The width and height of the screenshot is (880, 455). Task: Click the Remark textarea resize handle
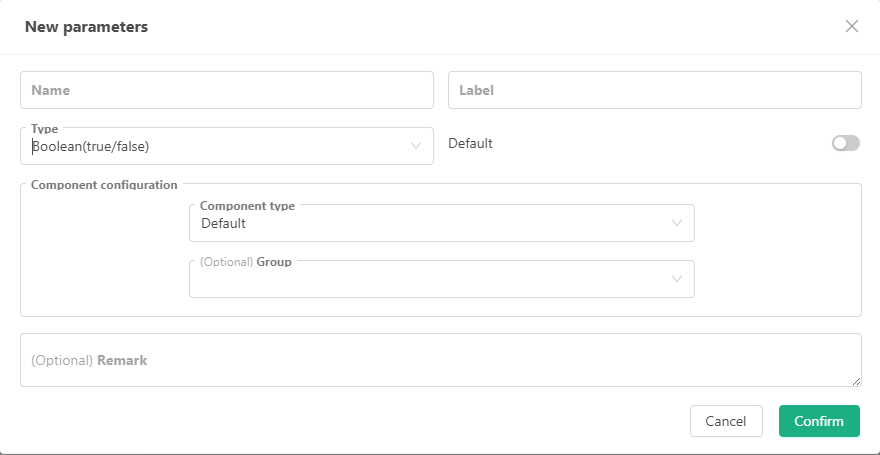[x=856, y=381]
